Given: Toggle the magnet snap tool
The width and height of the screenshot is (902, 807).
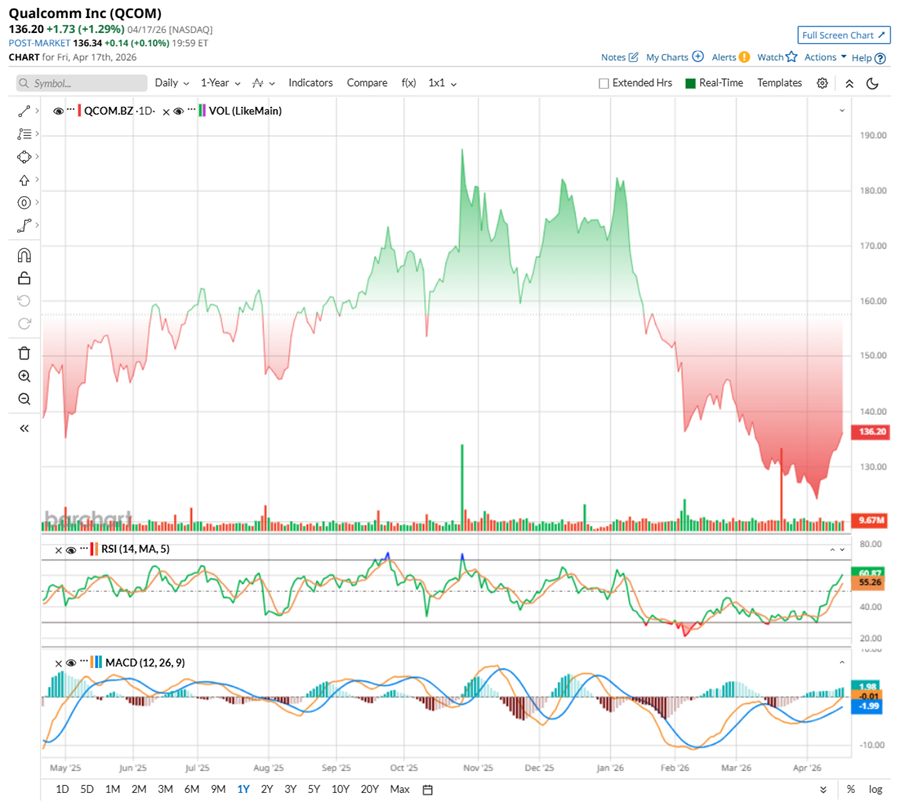Looking at the screenshot, I should pyautogui.click(x=24, y=255).
